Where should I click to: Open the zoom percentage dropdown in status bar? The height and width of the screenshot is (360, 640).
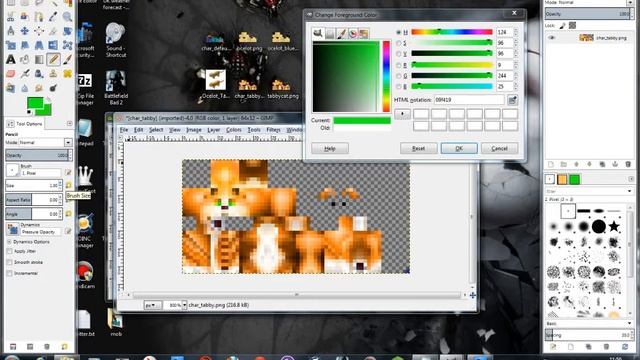click(x=184, y=305)
